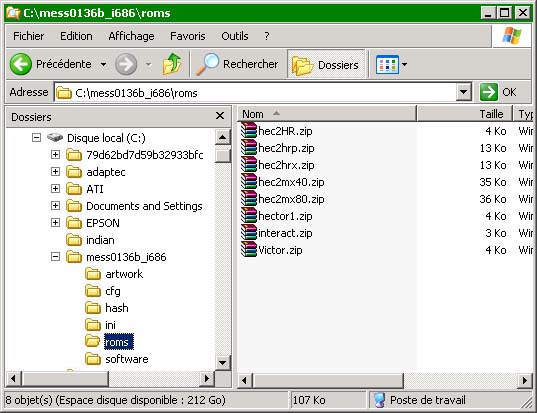Image resolution: width=537 pixels, height=413 pixels.
Task: Select Documents and Settings folder label
Action: [144, 206]
